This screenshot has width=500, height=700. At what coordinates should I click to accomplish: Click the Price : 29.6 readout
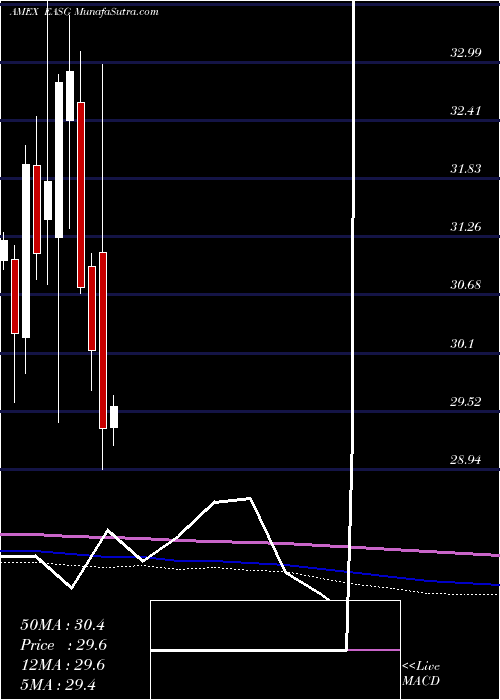point(63,645)
